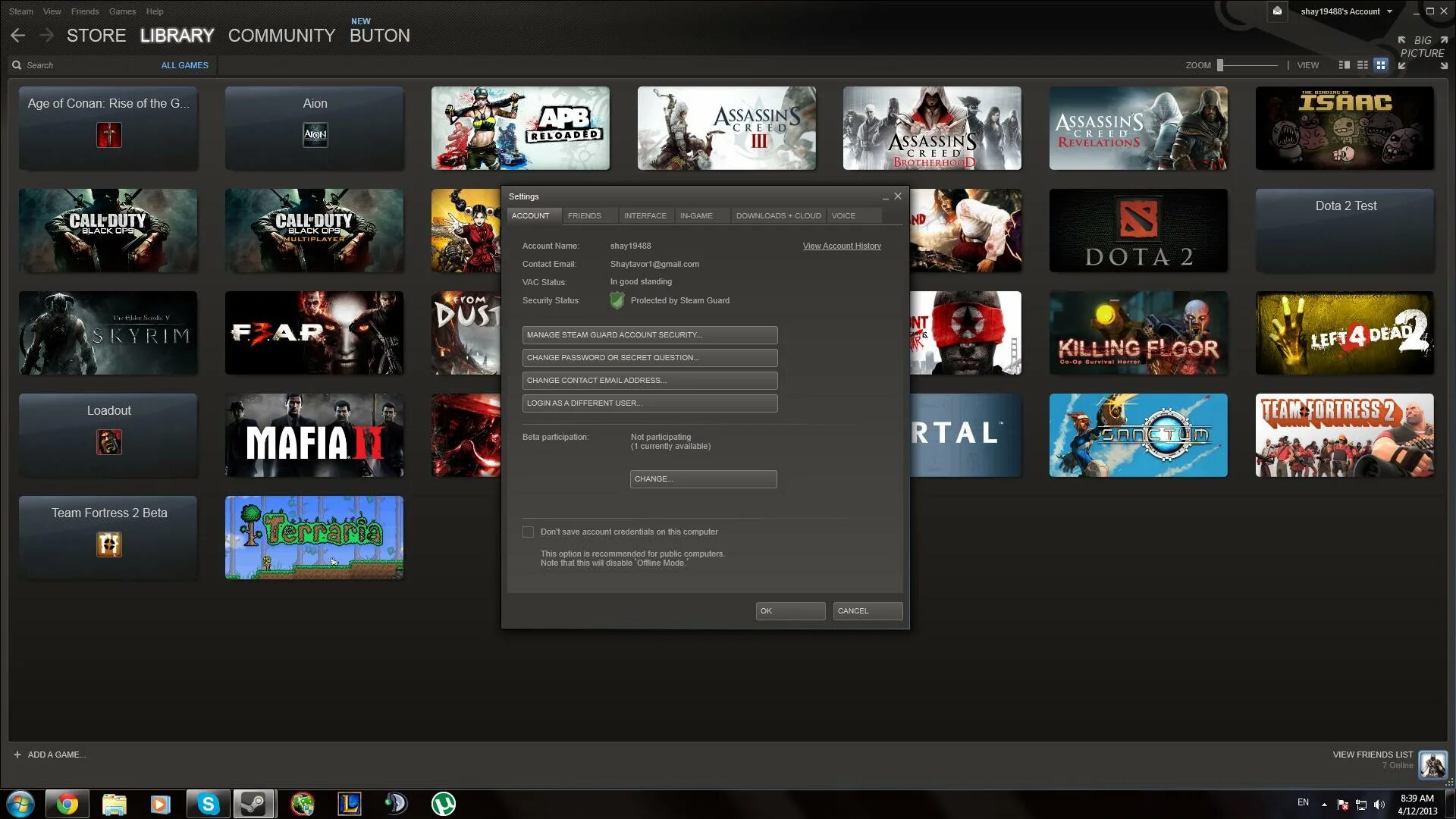Image resolution: width=1456 pixels, height=819 pixels.
Task: Open the ALL GAMES filter dropdown
Action: pos(184,65)
